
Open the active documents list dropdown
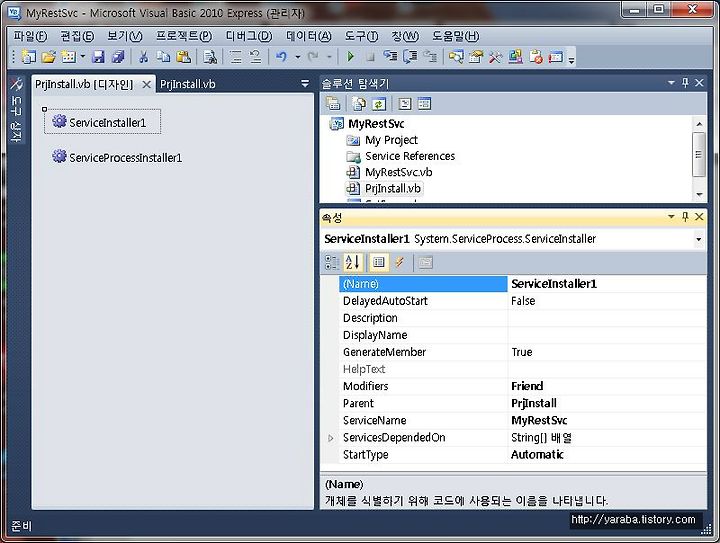click(304, 84)
